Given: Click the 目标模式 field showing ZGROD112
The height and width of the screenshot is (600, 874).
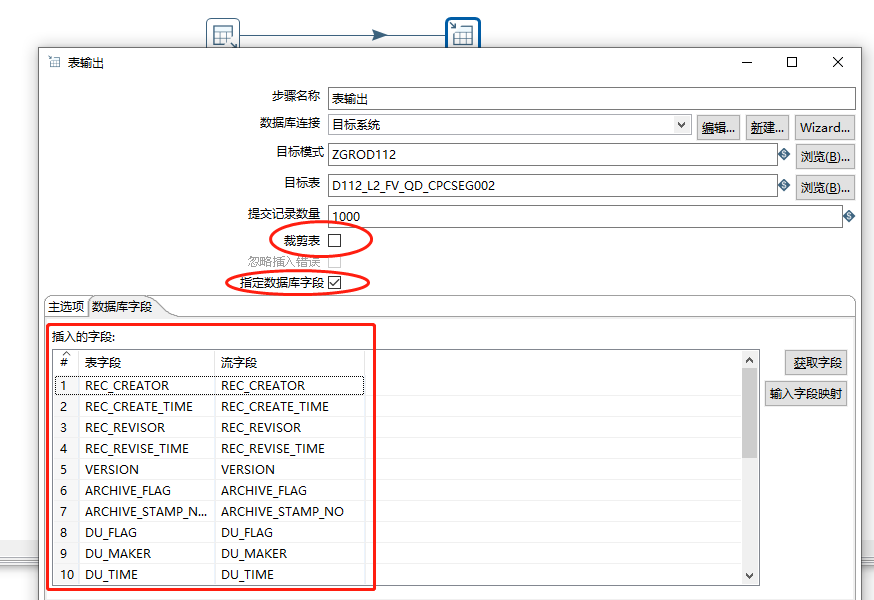Looking at the screenshot, I should (552, 154).
